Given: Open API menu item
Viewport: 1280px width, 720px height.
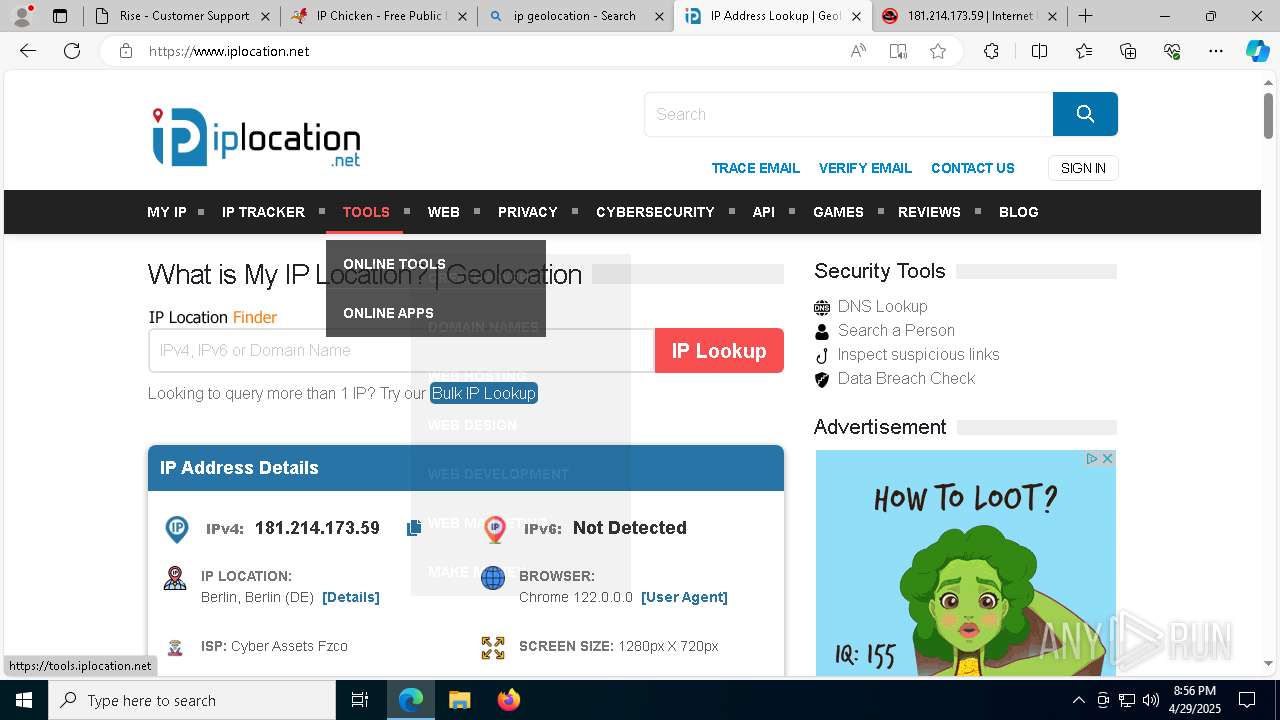Looking at the screenshot, I should (x=764, y=212).
